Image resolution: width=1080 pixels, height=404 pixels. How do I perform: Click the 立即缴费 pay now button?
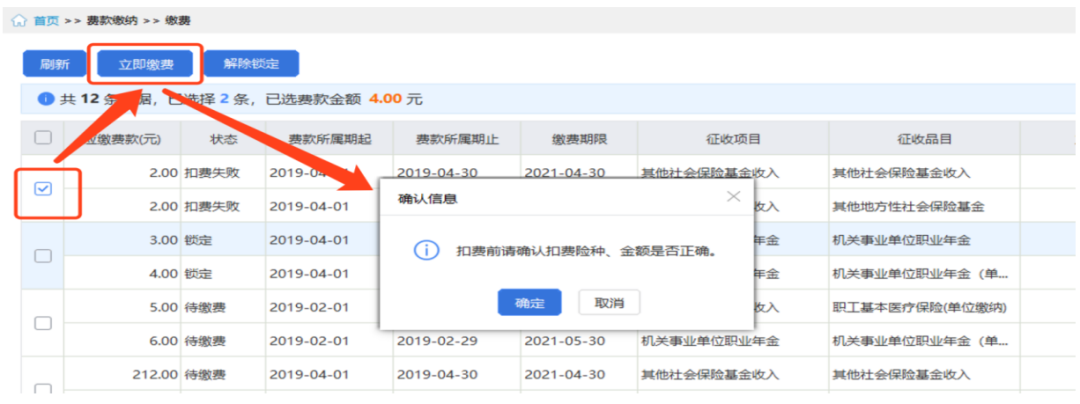[146, 64]
